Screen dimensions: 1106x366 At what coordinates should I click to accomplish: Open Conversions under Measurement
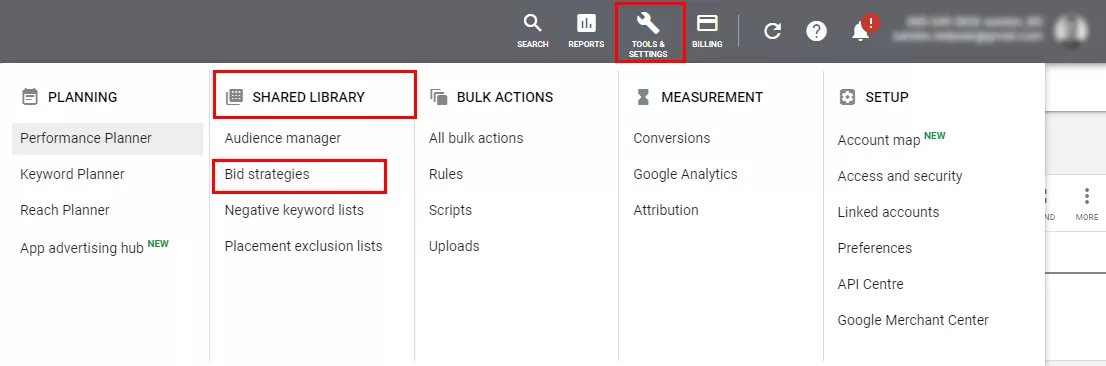coord(672,138)
